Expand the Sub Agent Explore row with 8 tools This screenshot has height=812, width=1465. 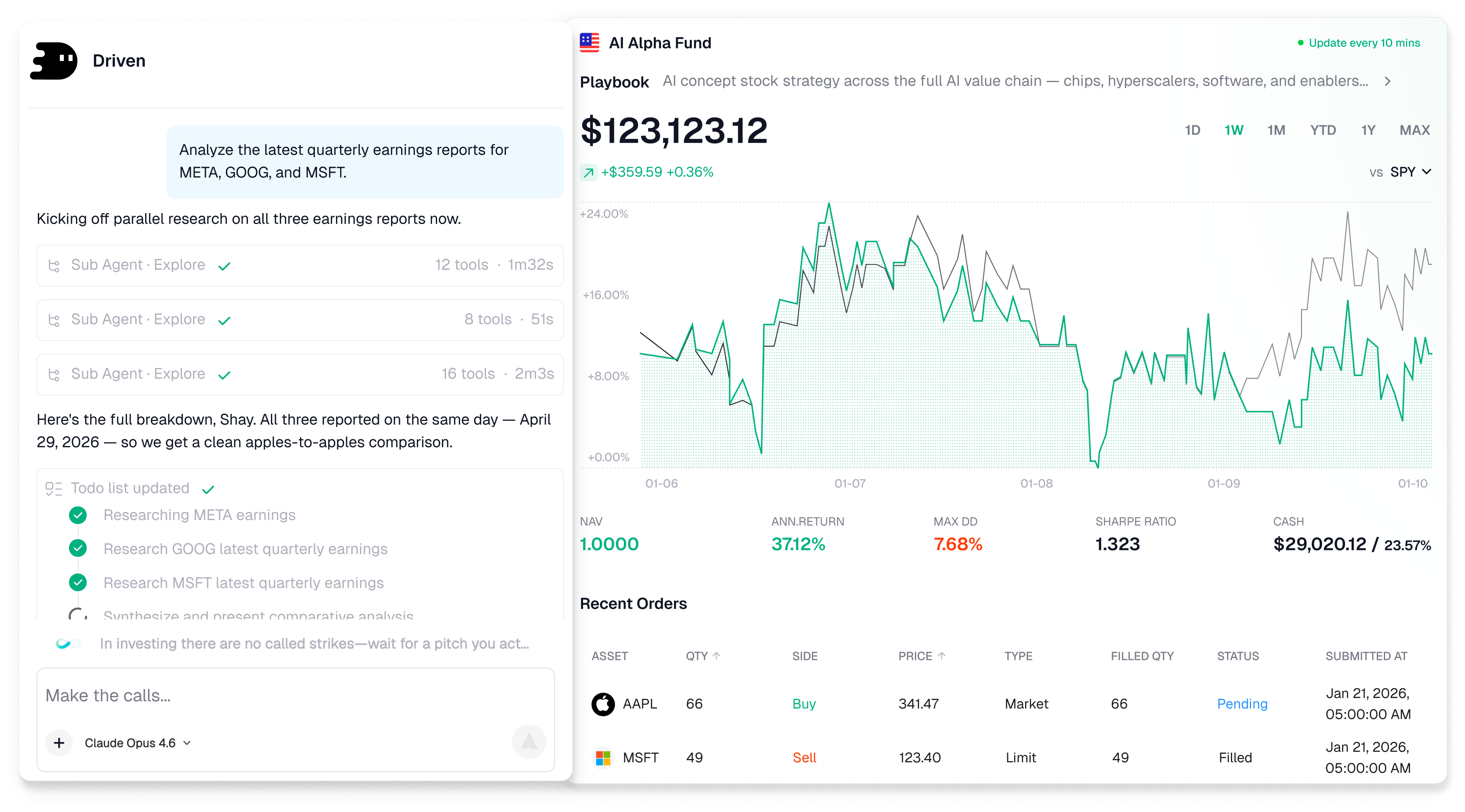(300, 320)
